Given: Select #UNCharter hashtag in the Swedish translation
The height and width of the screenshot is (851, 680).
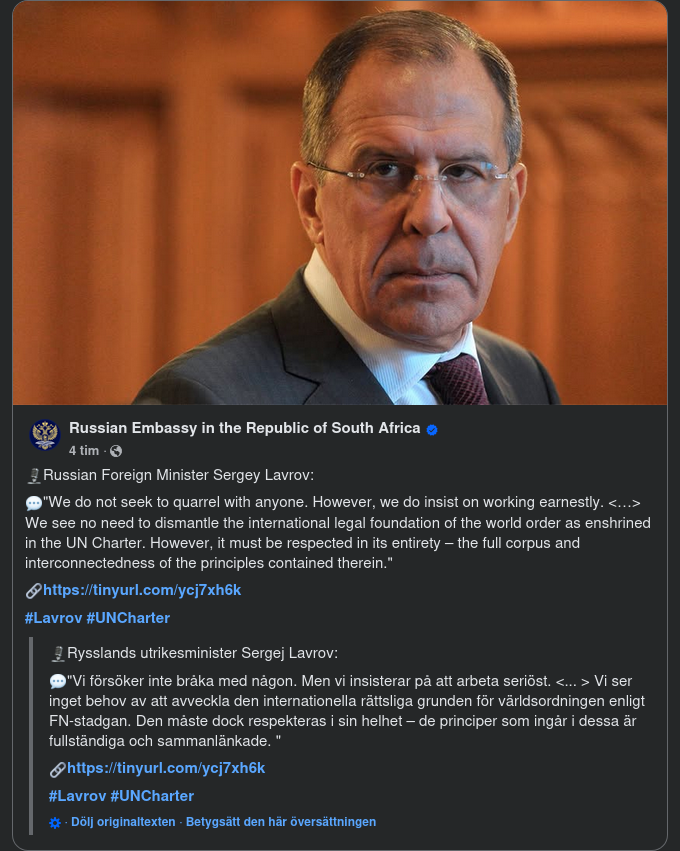Looking at the screenshot, I should (x=152, y=796).
